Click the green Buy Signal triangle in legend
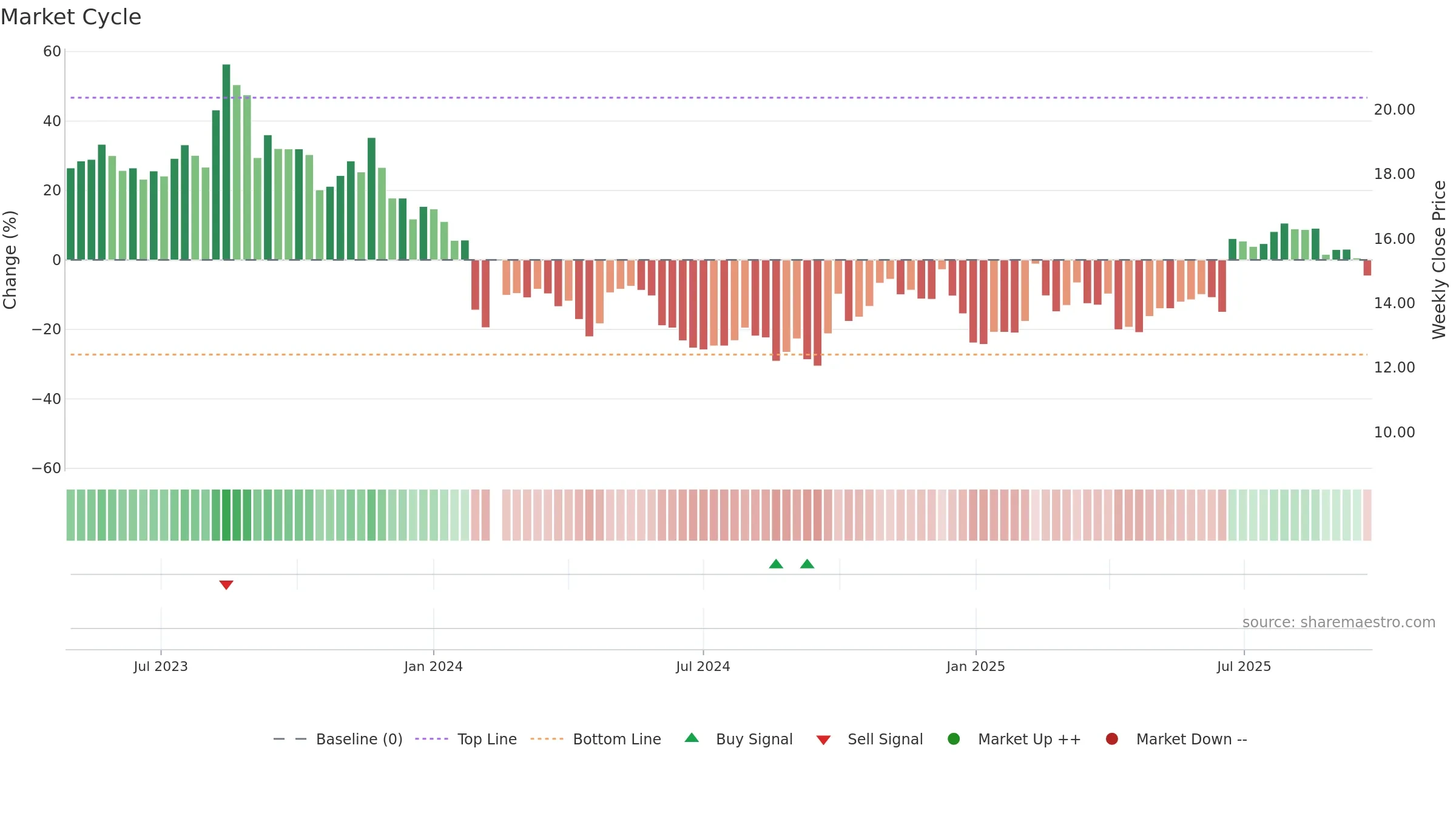This screenshot has height=819, width=1456. pos(692,738)
